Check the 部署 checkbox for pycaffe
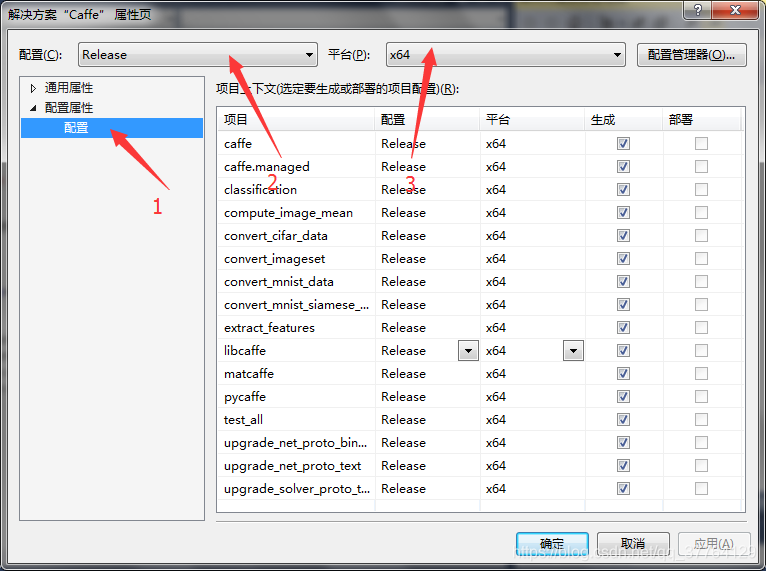The height and width of the screenshot is (571, 766). pos(702,396)
